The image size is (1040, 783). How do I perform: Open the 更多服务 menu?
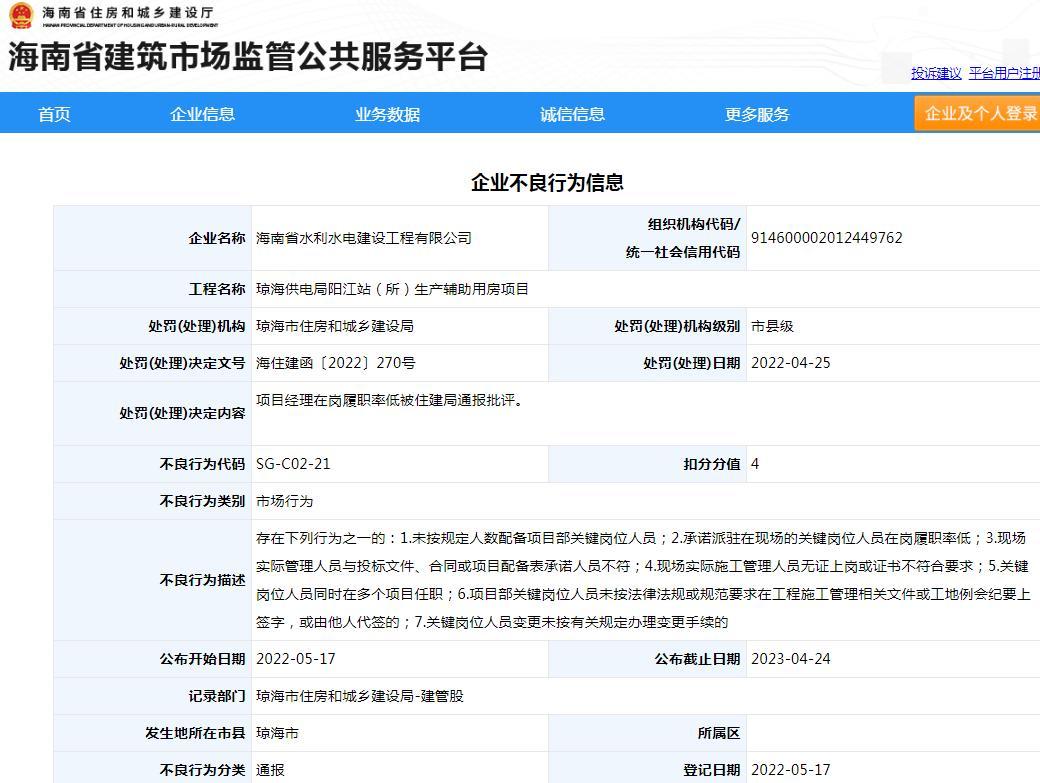coord(757,114)
